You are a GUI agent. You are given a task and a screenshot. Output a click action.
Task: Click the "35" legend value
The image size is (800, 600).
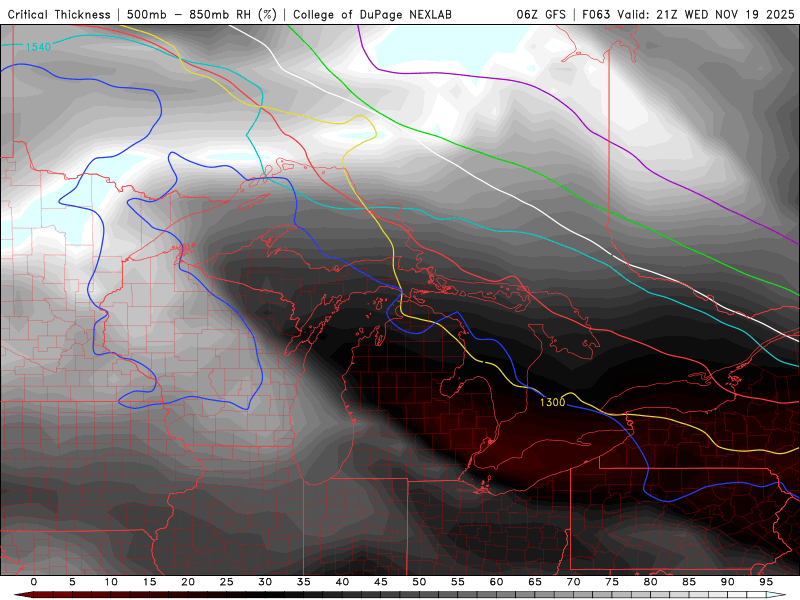[x=304, y=582]
